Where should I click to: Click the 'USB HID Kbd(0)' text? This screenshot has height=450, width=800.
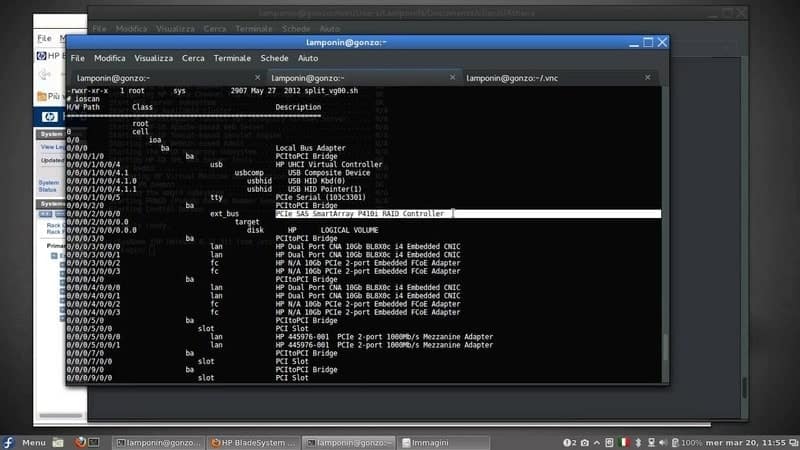point(316,181)
